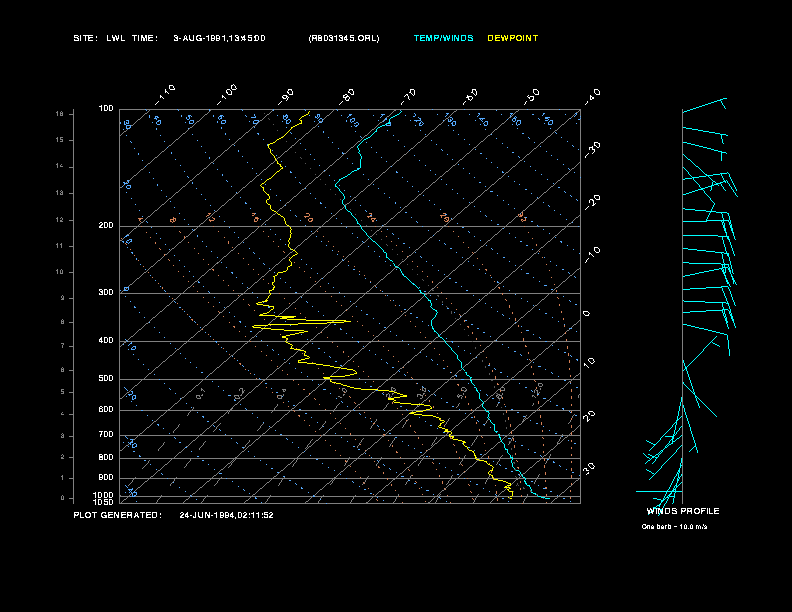Click the 200 pressure level label

(x=106, y=226)
